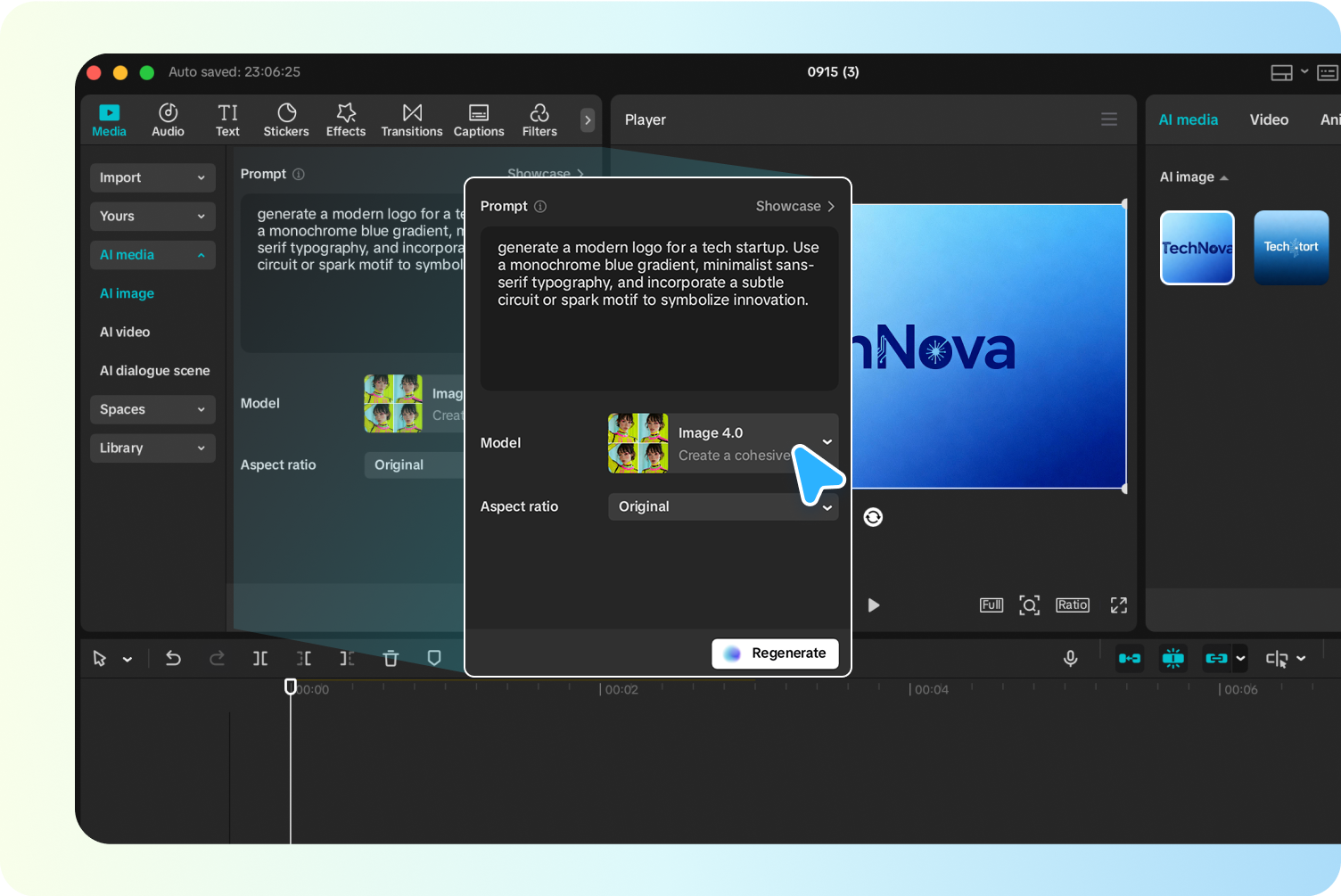Open the preview axis dropdown arrow
The image size is (1341, 896).
1302,659
